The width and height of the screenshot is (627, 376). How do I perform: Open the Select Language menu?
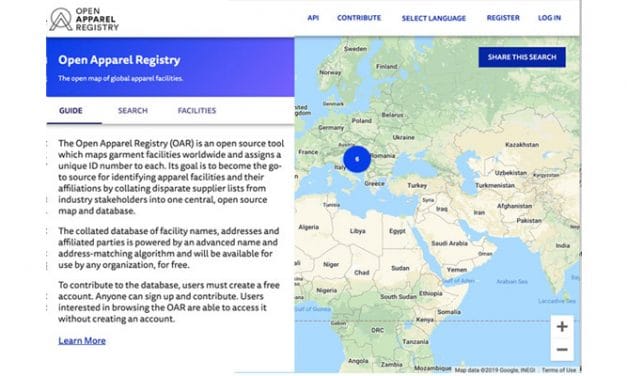tap(433, 18)
